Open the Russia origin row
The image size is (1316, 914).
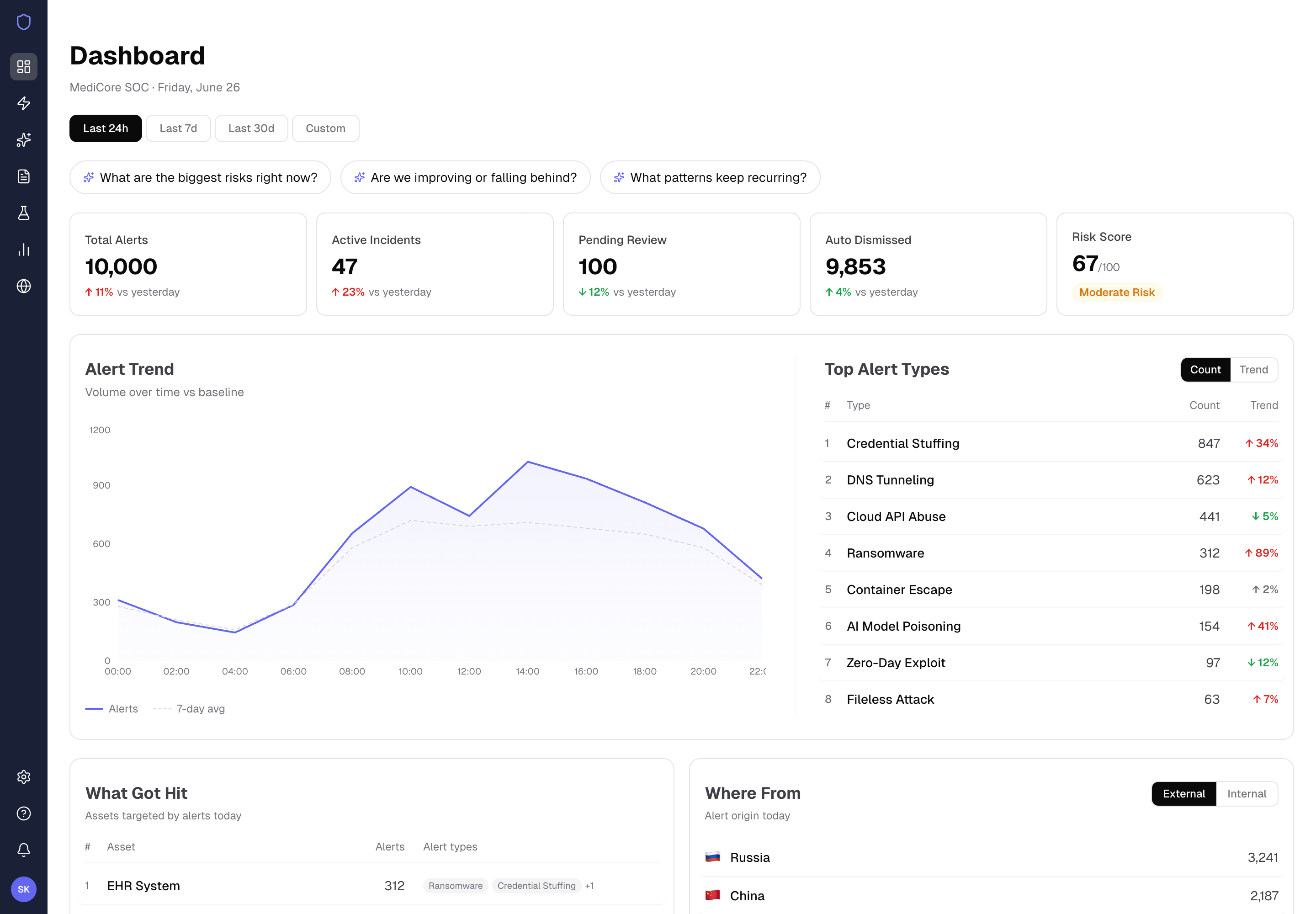[991, 857]
